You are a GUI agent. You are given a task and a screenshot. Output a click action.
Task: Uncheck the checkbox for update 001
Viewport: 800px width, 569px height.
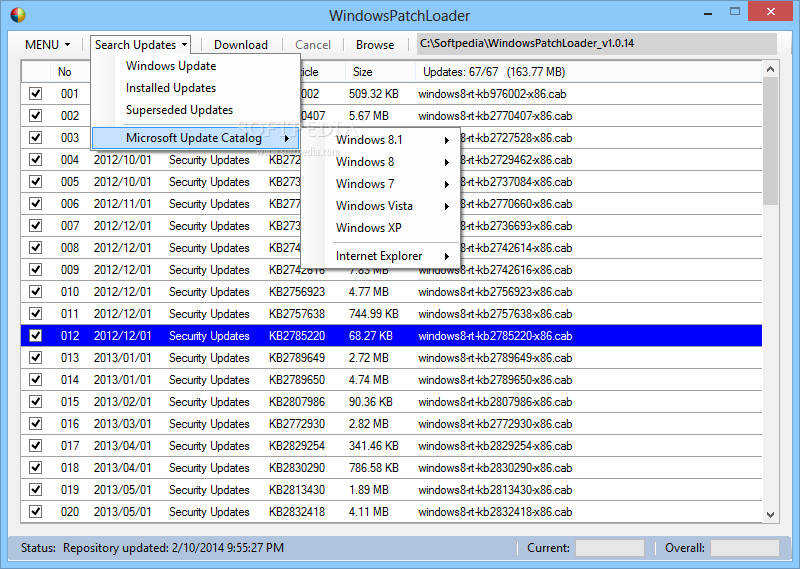[35, 93]
